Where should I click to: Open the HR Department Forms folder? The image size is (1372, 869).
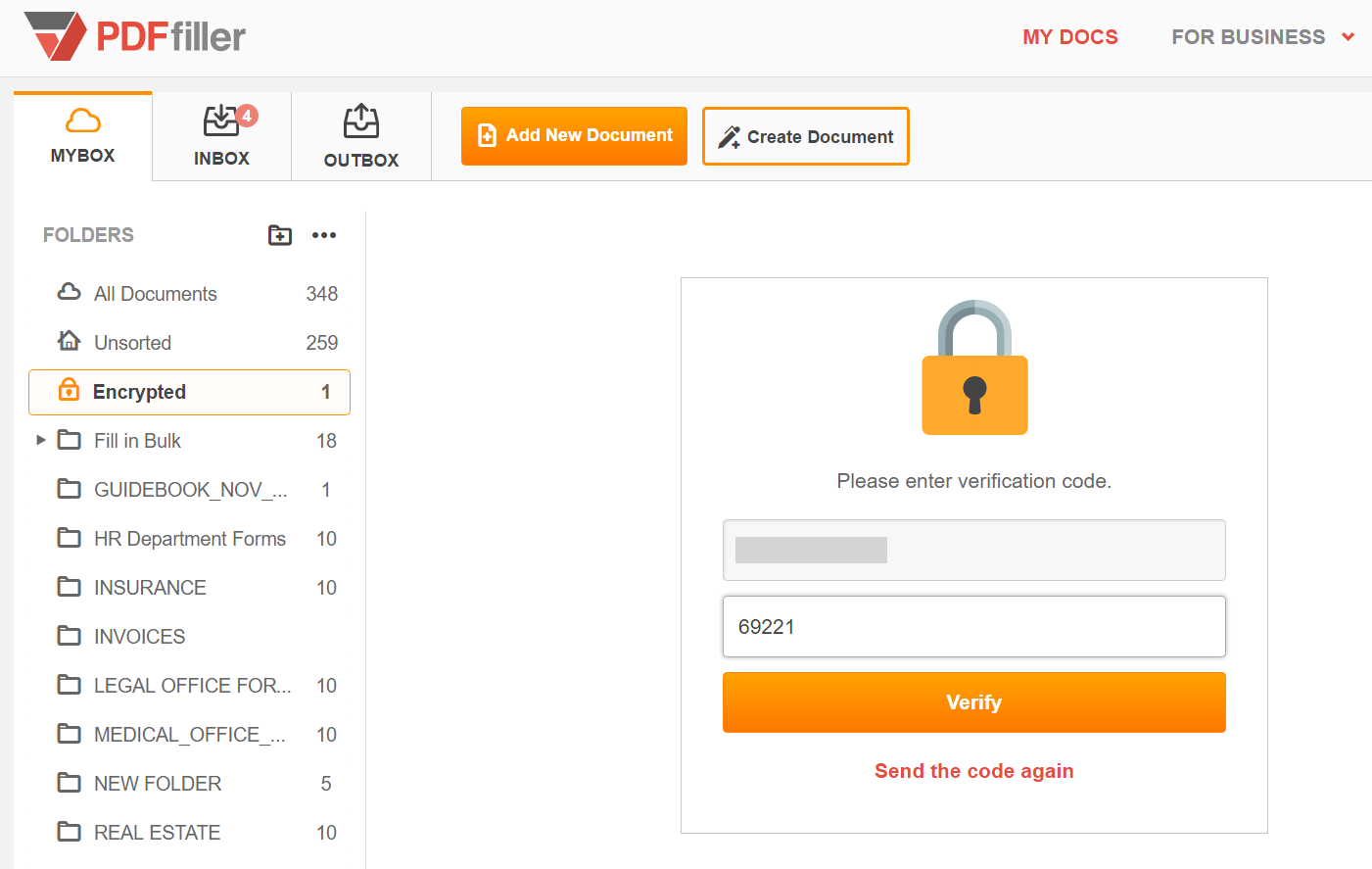click(189, 539)
